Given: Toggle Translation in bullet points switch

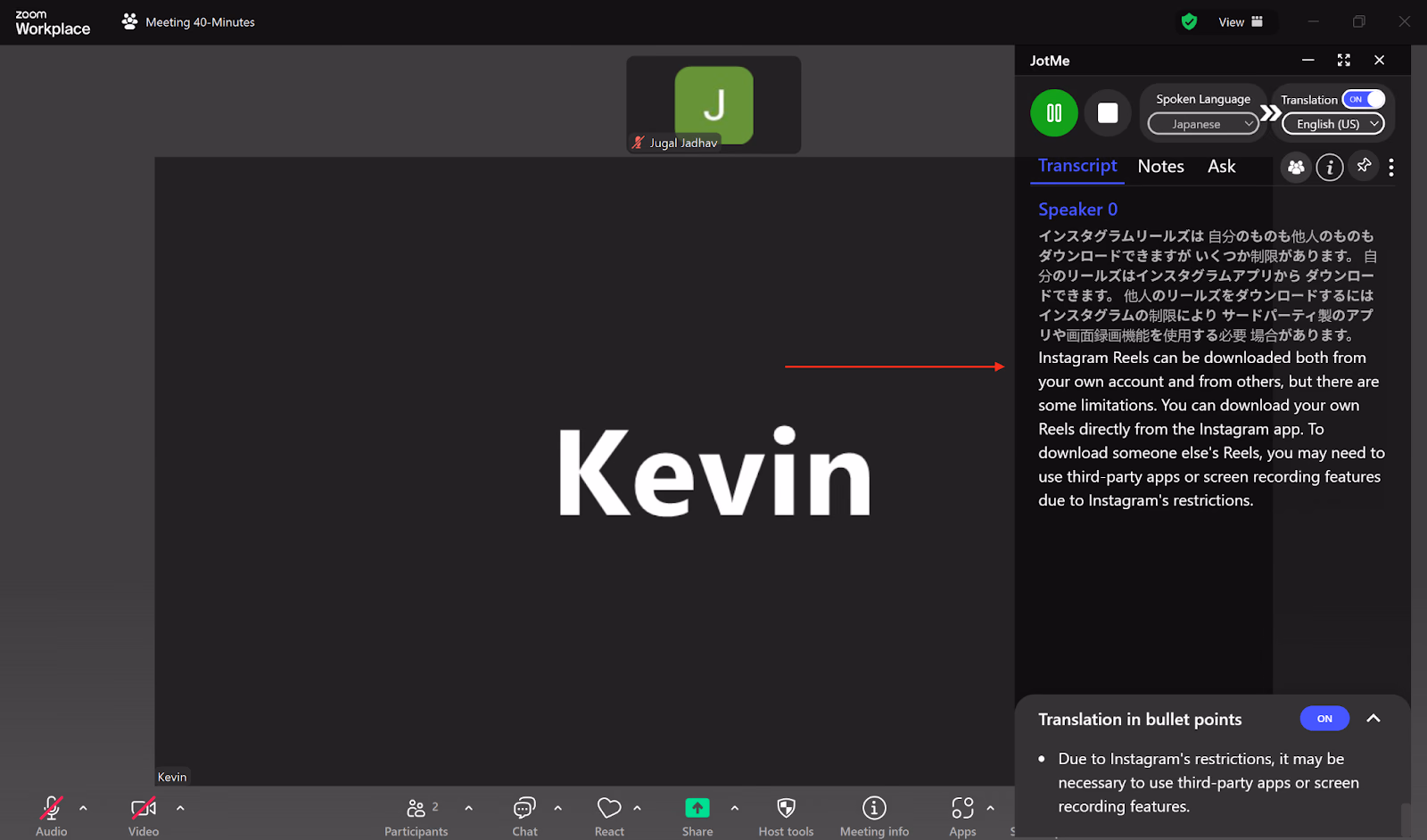Looking at the screenshot, I should click(x=1324, y=719).
